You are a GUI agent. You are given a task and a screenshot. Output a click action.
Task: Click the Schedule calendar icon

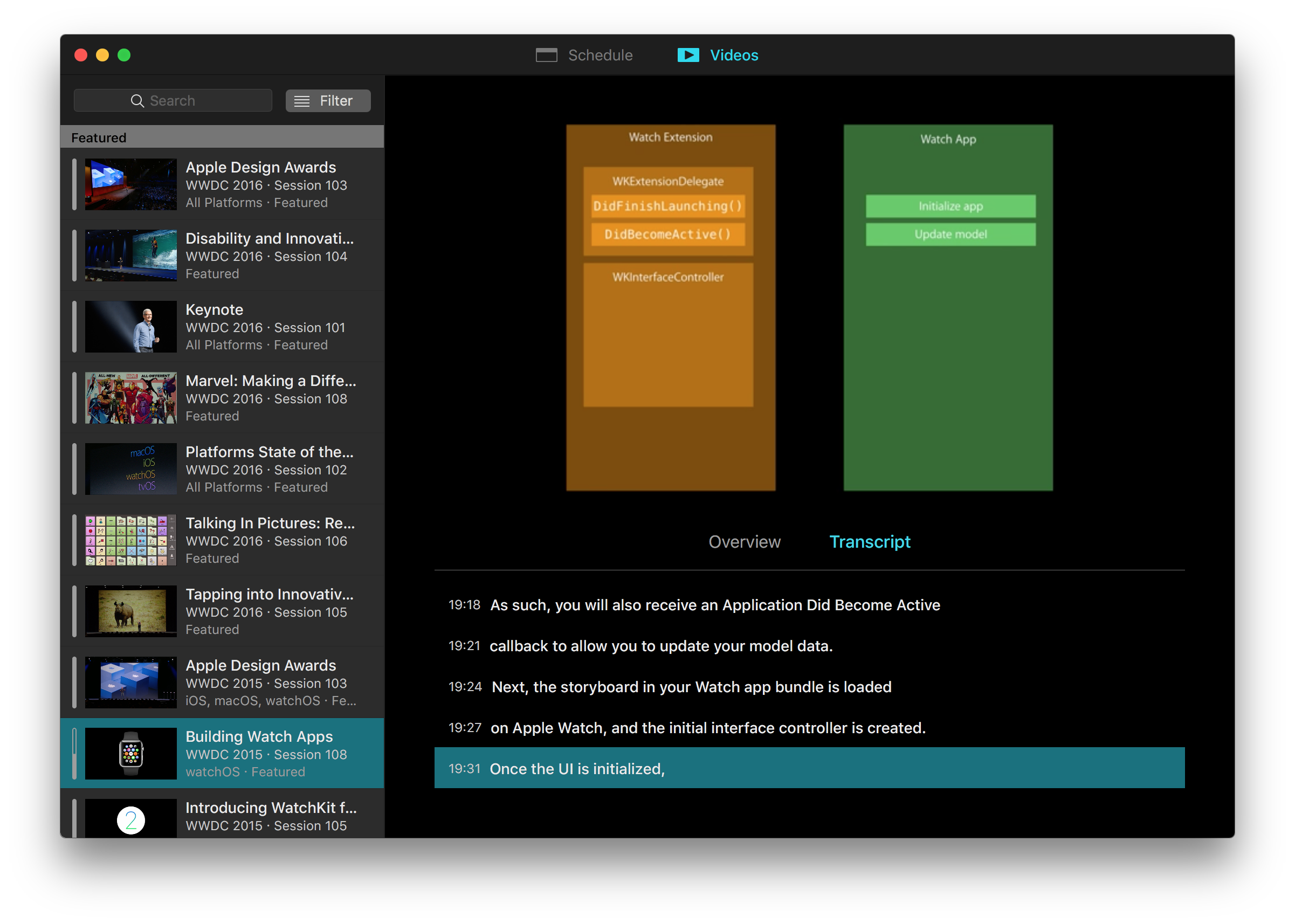click(546, 55)
